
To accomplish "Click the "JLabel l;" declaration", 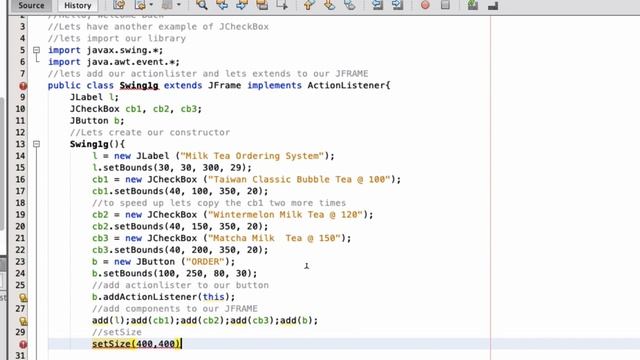I will coord(94,97).
